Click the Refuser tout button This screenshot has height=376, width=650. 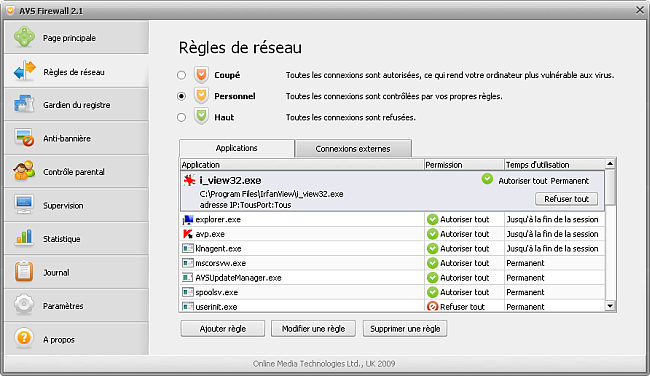[x=566, y=199]
